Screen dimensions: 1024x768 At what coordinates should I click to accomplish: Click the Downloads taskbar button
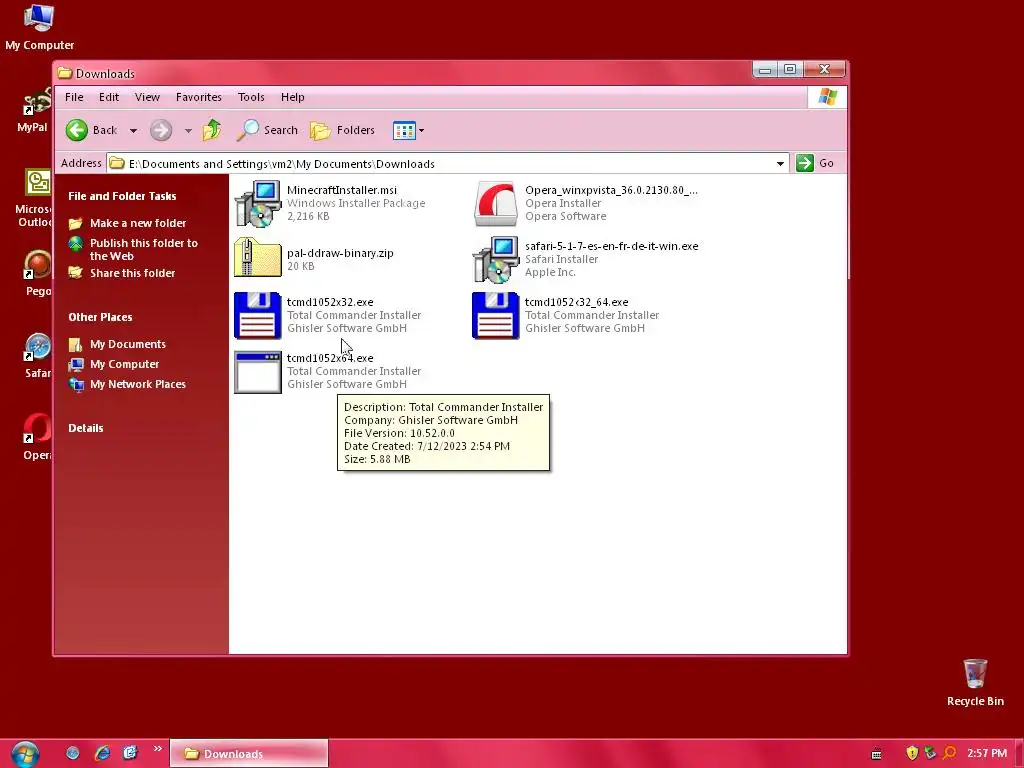click(249, 754)
